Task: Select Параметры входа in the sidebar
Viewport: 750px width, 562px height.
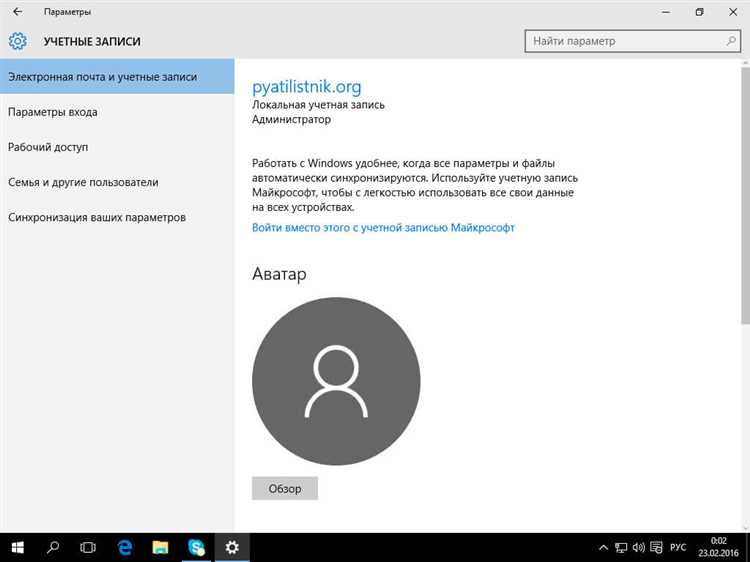Action: coord(53,112)
